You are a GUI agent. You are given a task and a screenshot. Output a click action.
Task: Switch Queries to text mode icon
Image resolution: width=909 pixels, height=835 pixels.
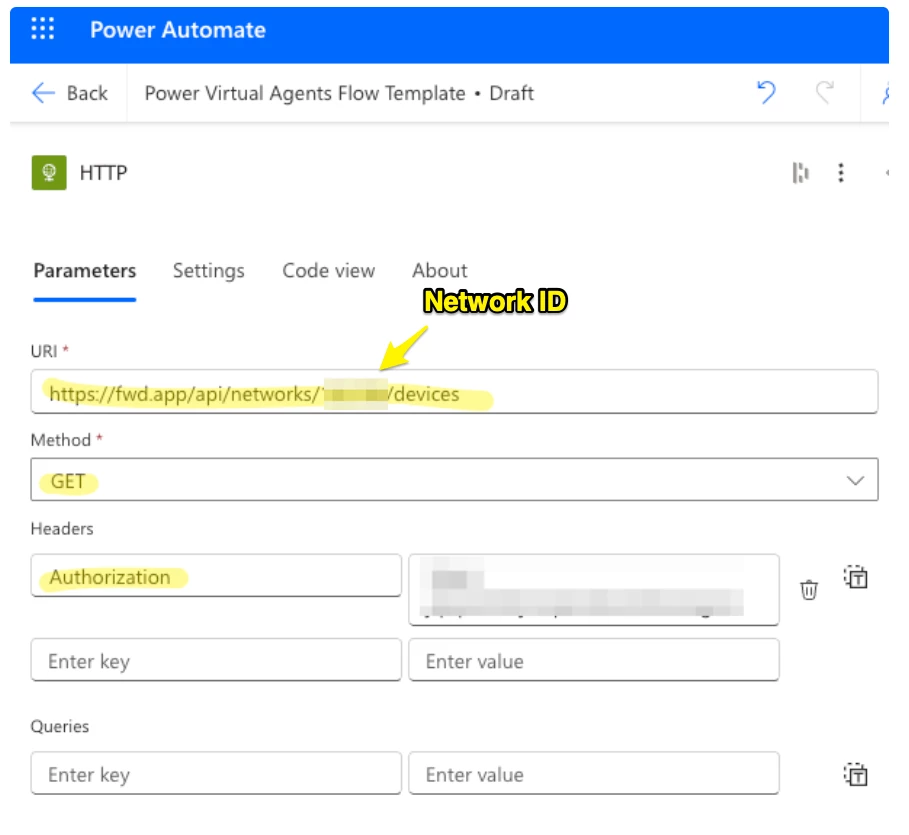tap(856, 774)
